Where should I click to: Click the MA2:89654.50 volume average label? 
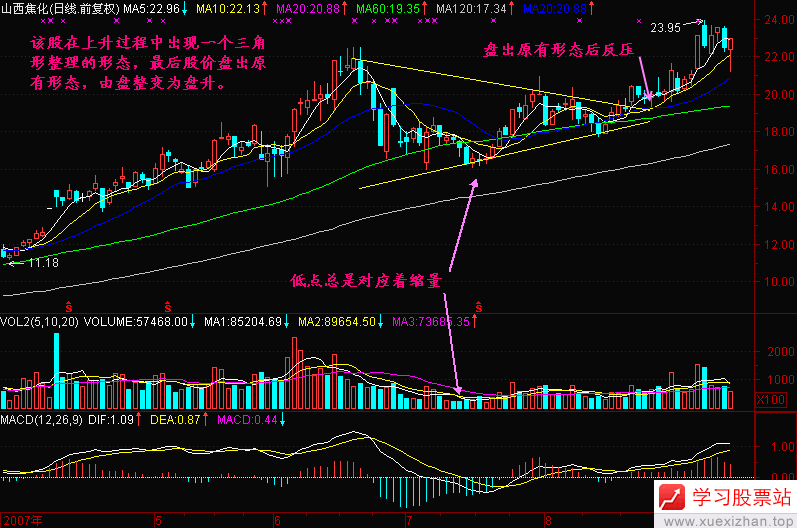(x=336, y=322)
